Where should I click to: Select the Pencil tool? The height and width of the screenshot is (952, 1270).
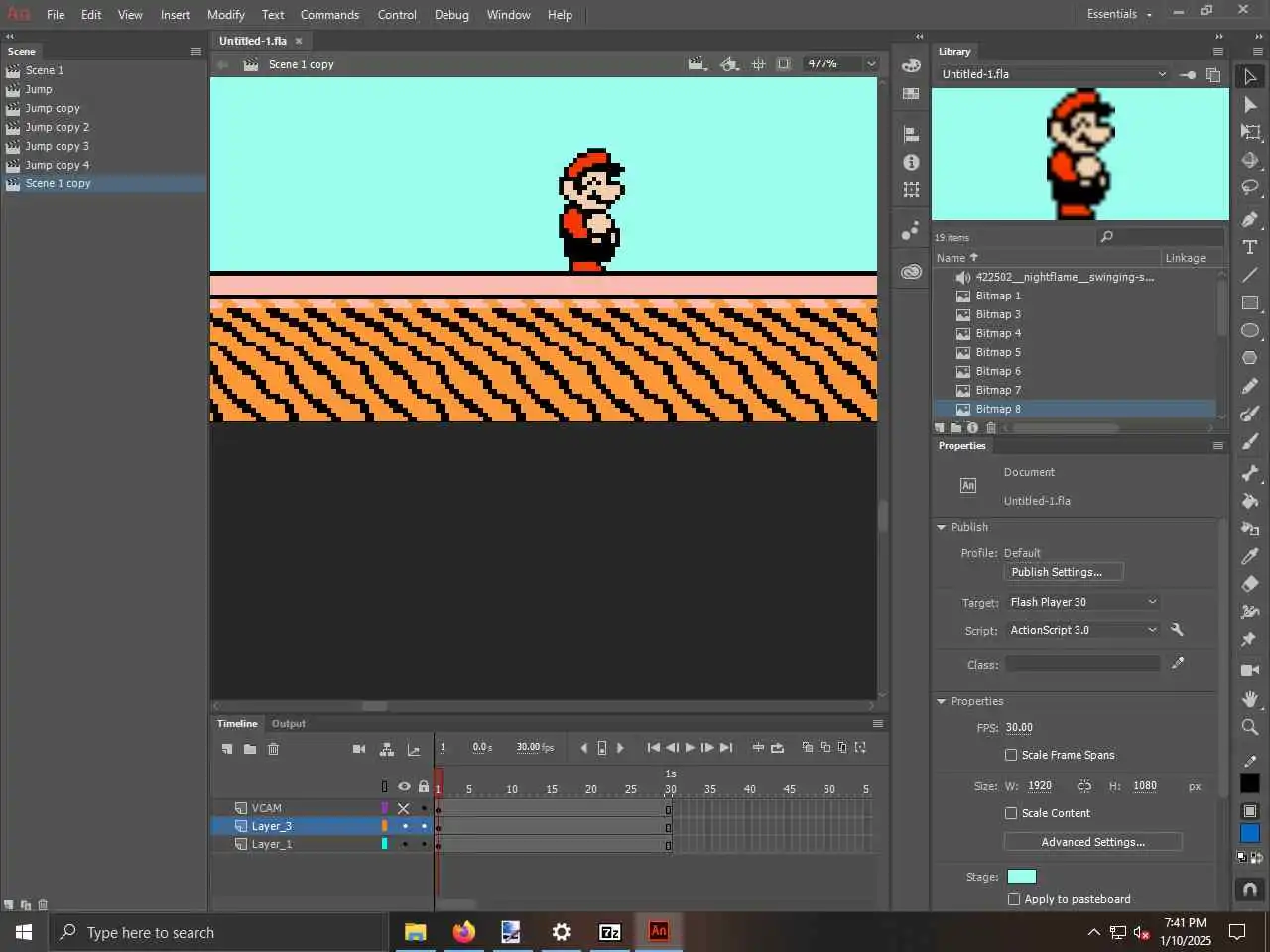click(x=1250, y=386)
